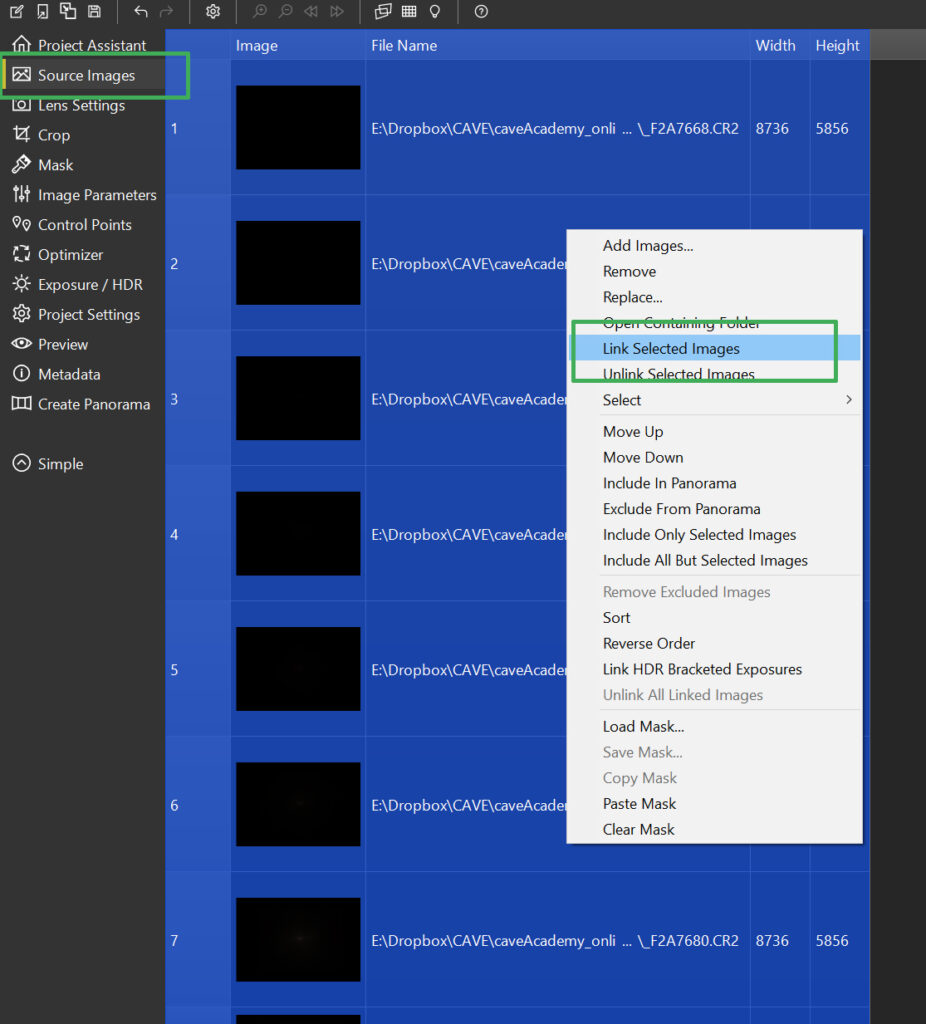Open Create Panorama sidebar tab
This screenshot has height=1024, width=926.
pyautogui.click(x=82, y=404)
